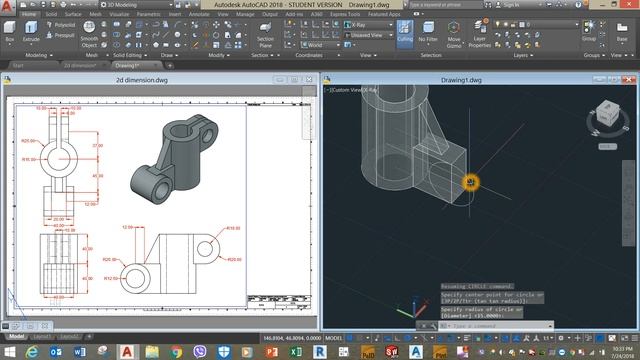Click the ViewCube in Drawing1 viewport

(607, 114)
